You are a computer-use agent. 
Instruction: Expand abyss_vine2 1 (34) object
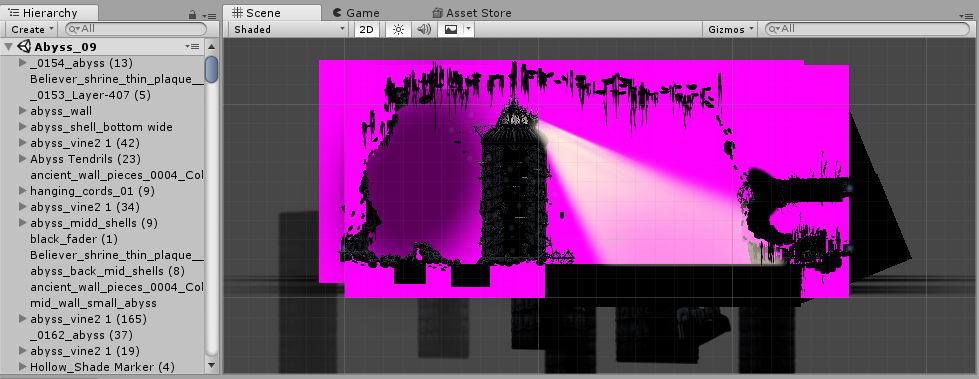pos(22,207)
